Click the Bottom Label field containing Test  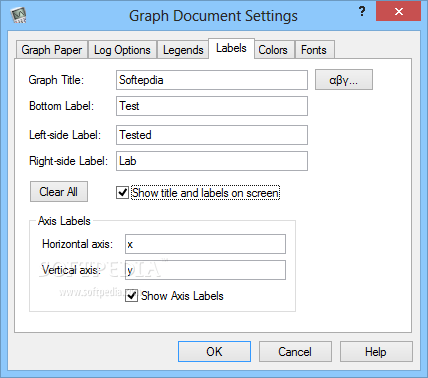pyautogui.click(x=212, y=106)
